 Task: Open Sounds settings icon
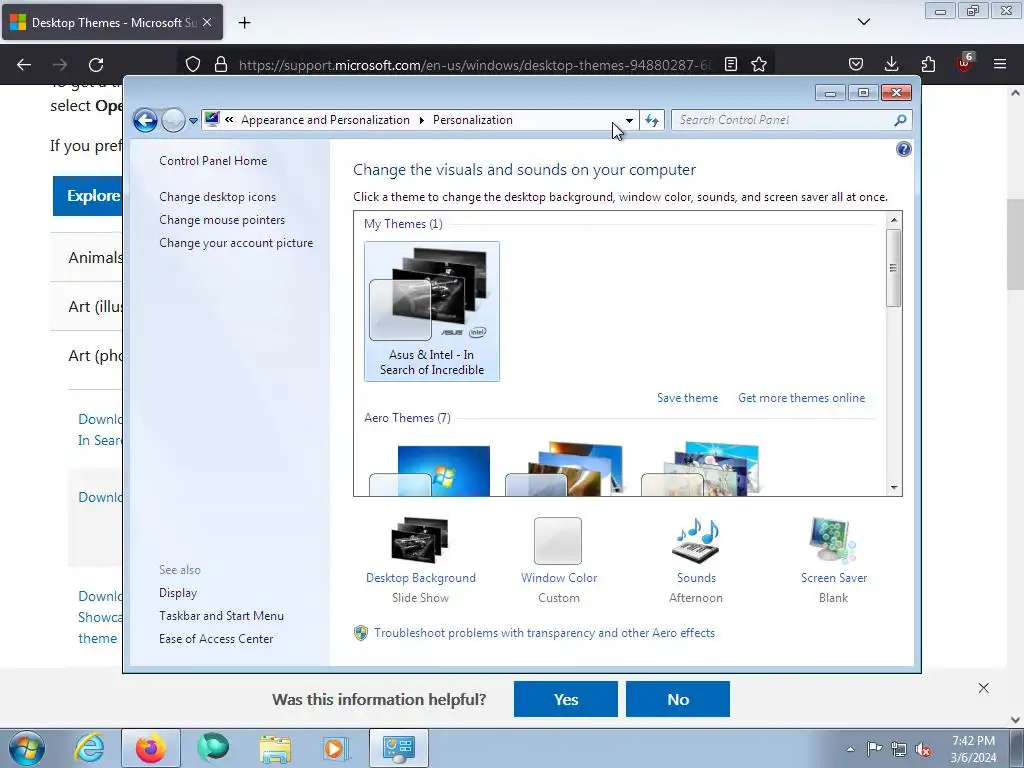tap(696, 540)
